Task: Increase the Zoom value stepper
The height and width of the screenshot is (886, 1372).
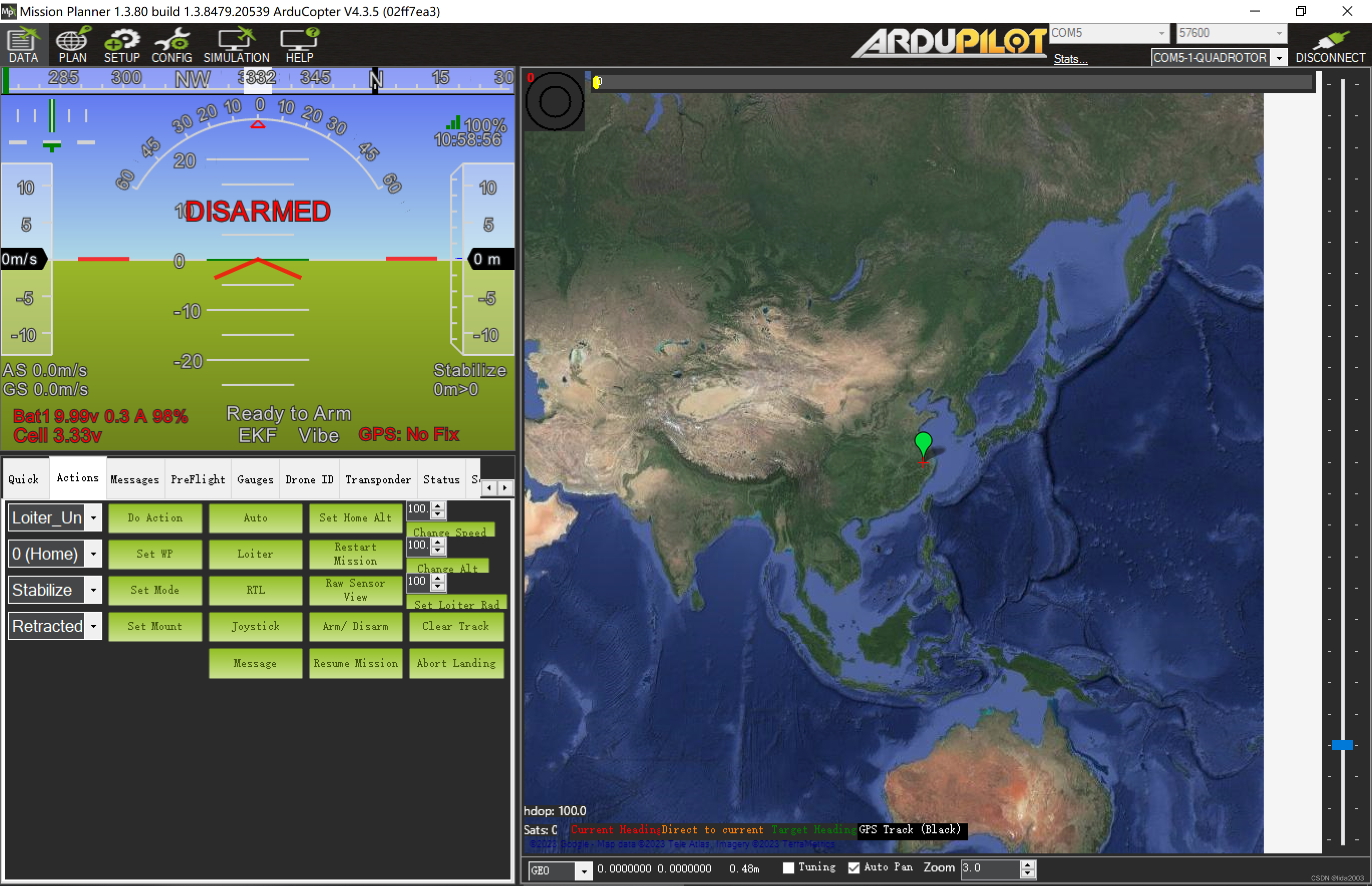Action: [x=1027, y=864]
